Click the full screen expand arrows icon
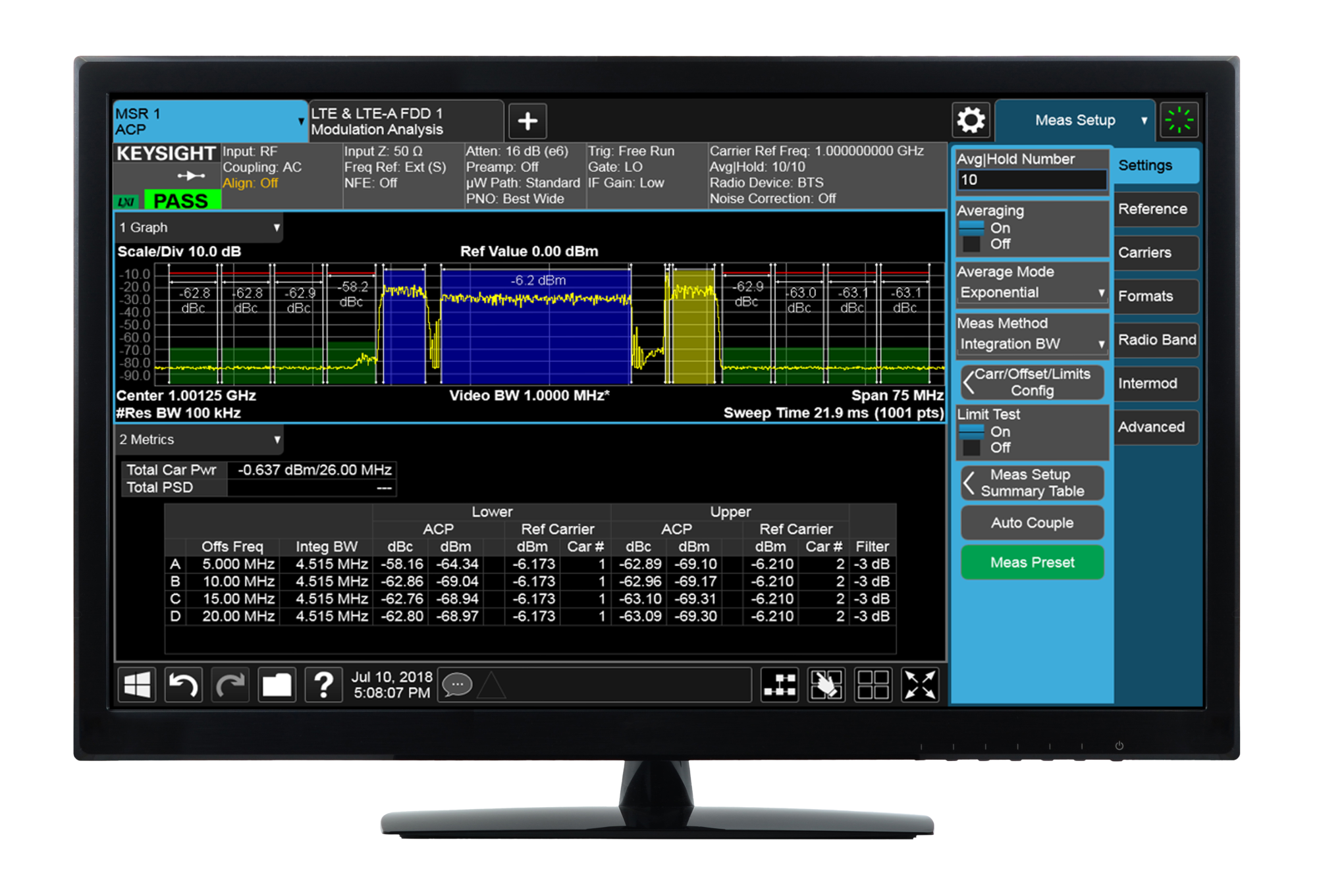 pyautogui.click(x=919, y=685)
